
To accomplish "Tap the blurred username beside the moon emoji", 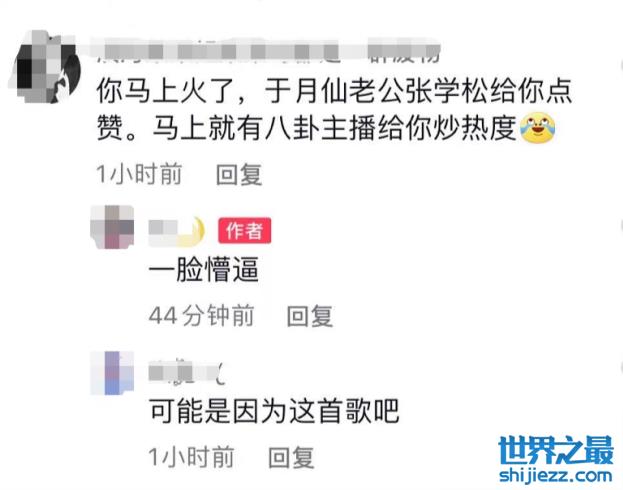I will click(163, 231).
